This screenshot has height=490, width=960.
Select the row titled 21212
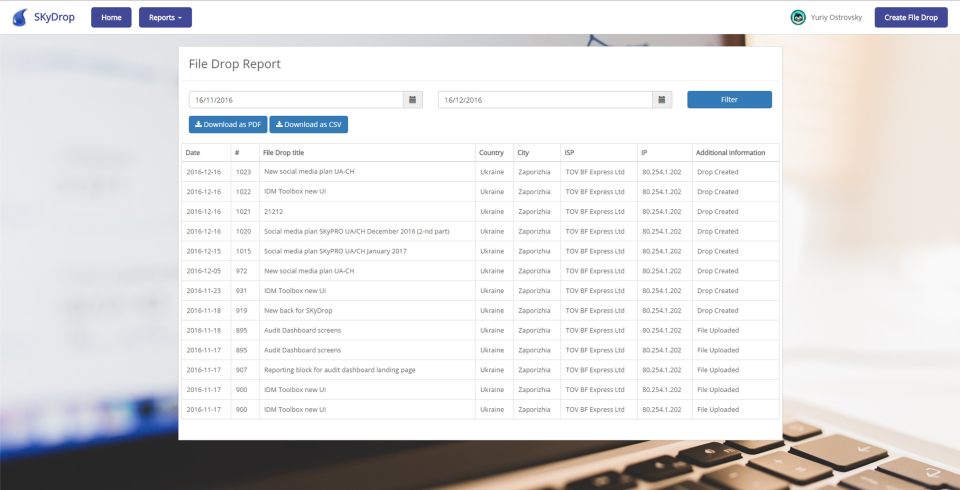point(480,211)
